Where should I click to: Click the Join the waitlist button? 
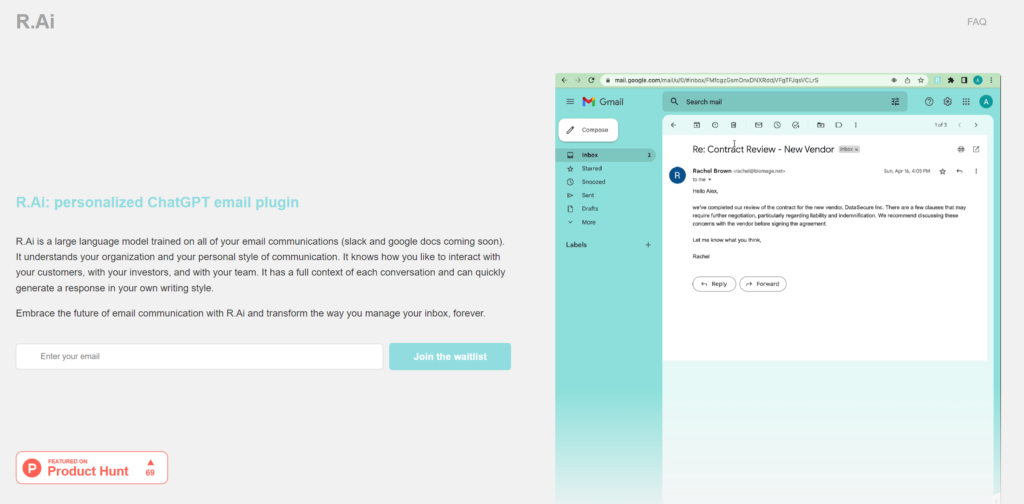[x=449, y=357]
